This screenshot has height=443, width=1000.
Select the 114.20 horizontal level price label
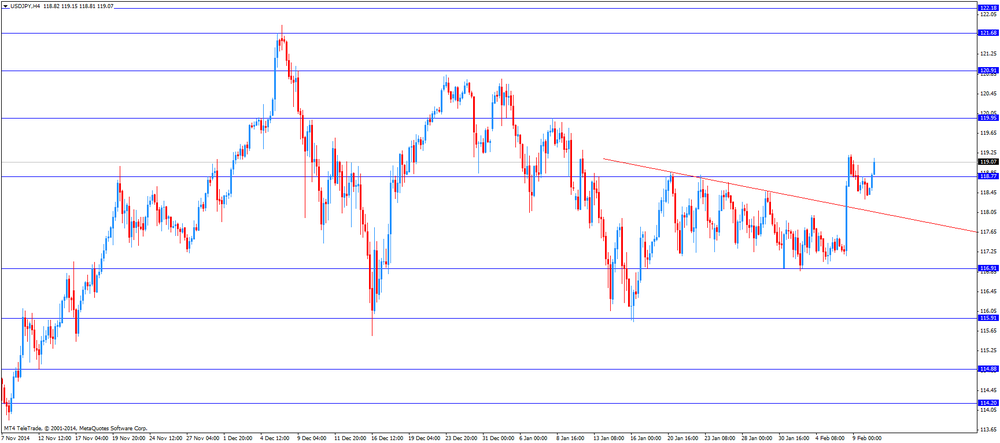pyautogui.click(x=987, y=403)
